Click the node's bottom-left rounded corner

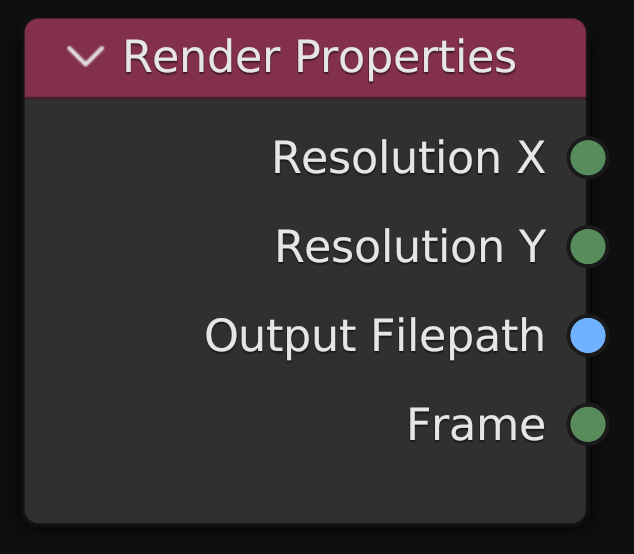click(x=31, y=517)
